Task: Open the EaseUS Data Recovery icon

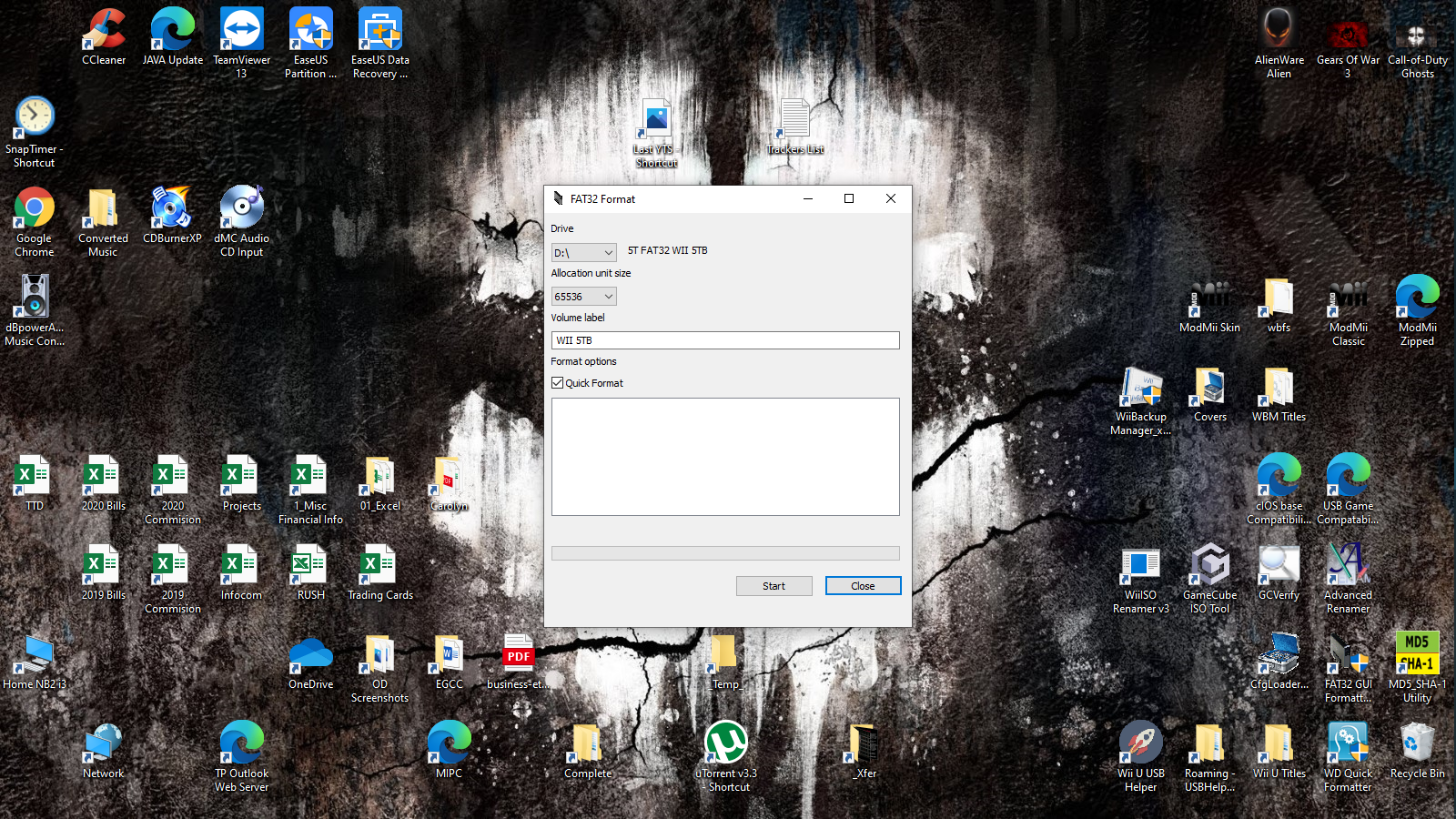Action: coord(380,29)
